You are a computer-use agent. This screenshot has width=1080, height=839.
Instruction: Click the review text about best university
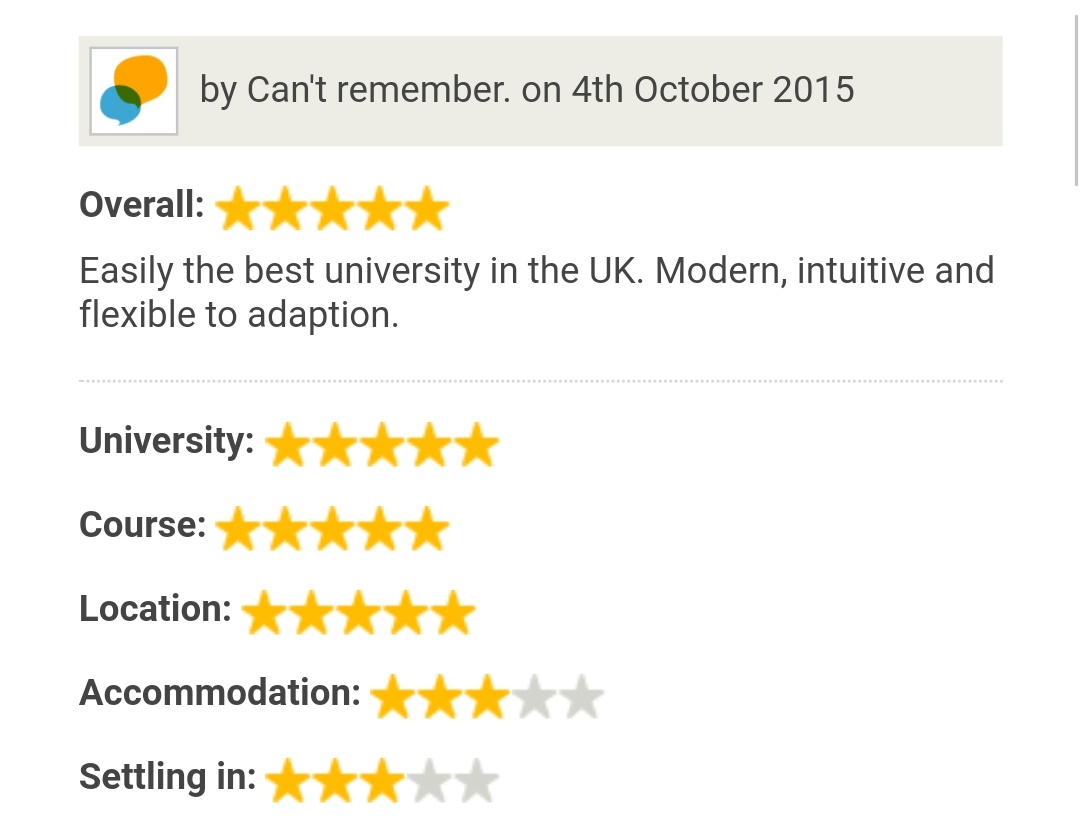coord(536,292)
